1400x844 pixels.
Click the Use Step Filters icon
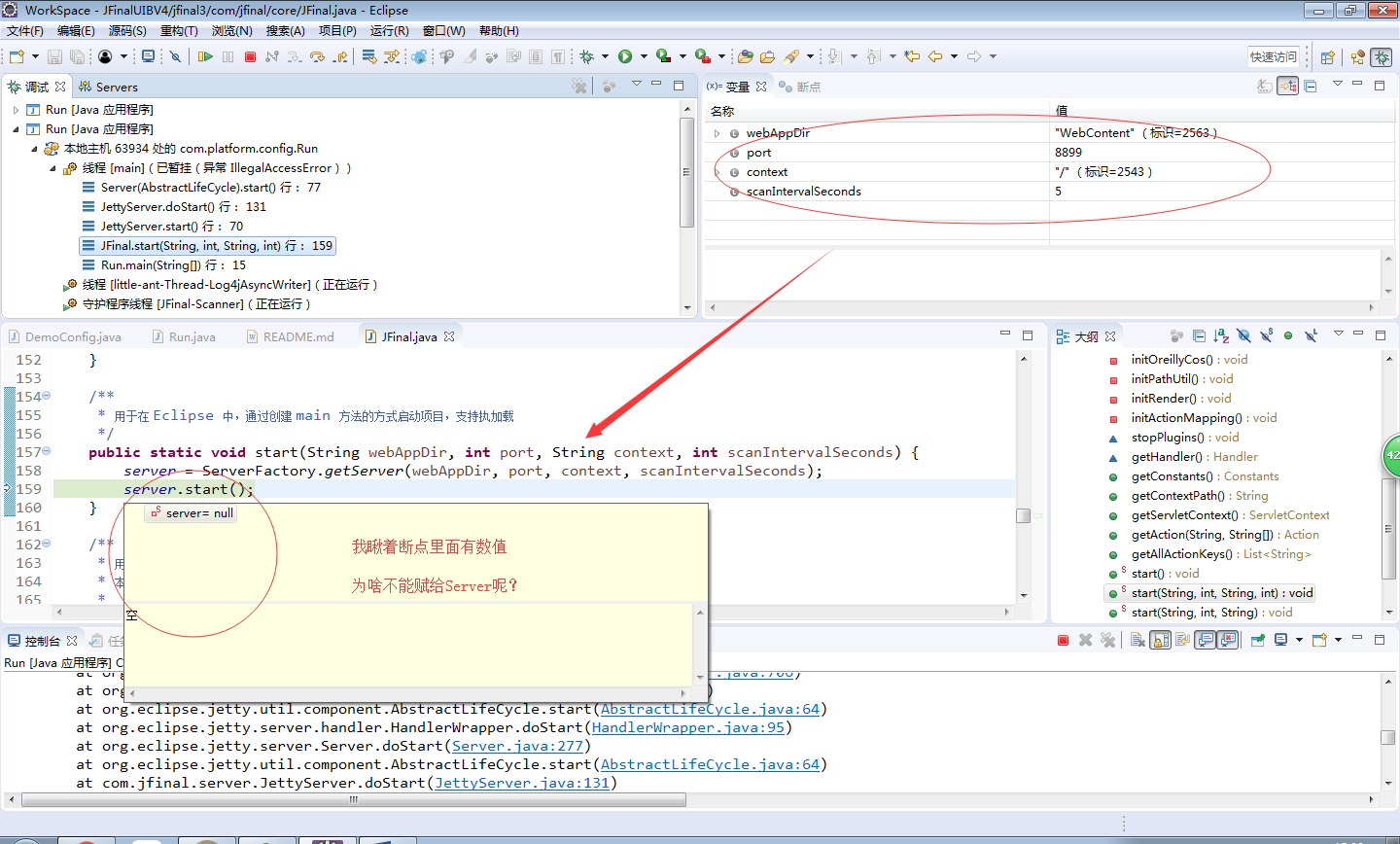392,56
